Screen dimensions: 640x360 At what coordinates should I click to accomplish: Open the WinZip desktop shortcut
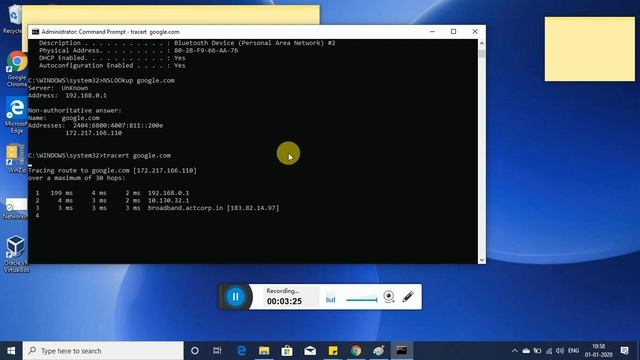16,158
